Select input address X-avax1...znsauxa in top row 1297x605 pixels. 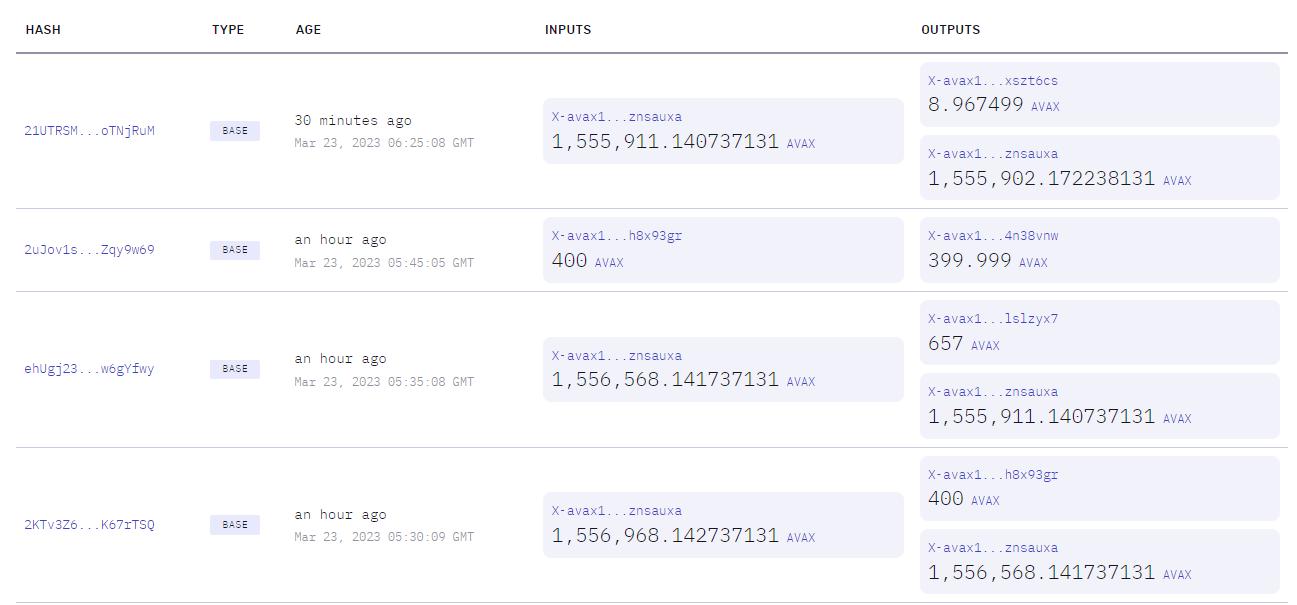click(614, 117)
